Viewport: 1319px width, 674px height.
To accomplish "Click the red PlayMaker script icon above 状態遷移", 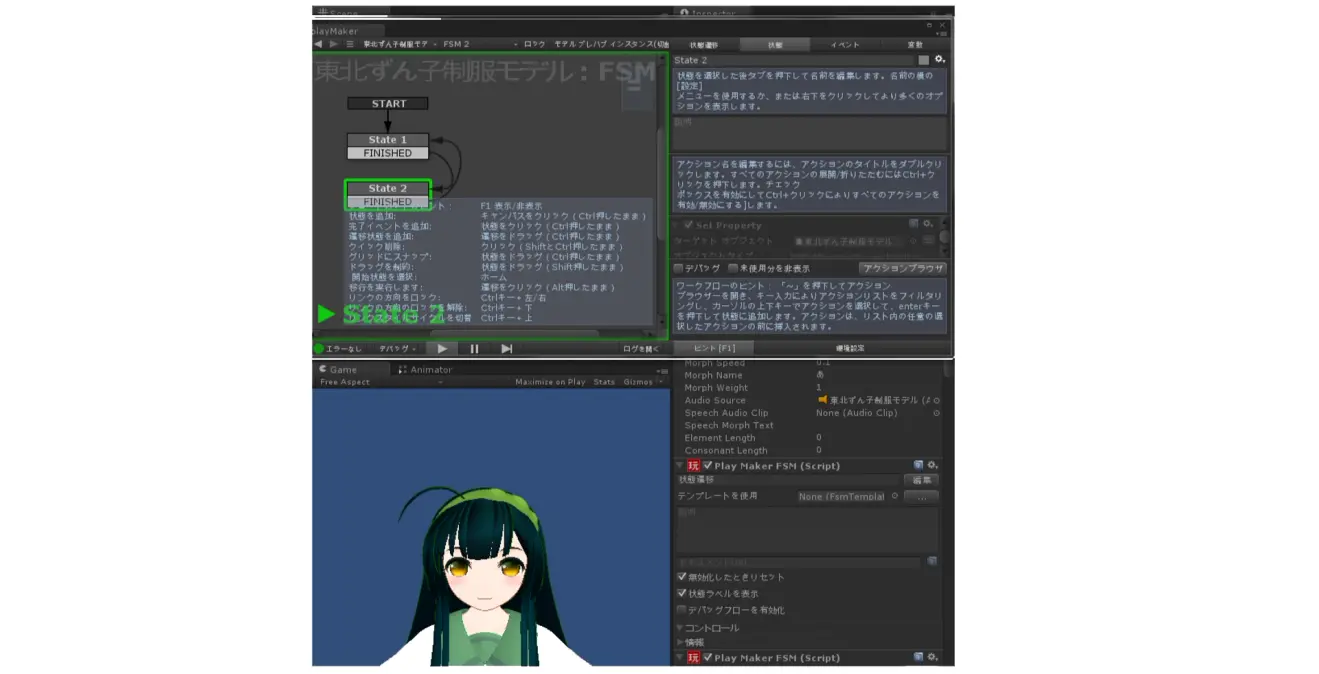I will (x=694, y=466).
